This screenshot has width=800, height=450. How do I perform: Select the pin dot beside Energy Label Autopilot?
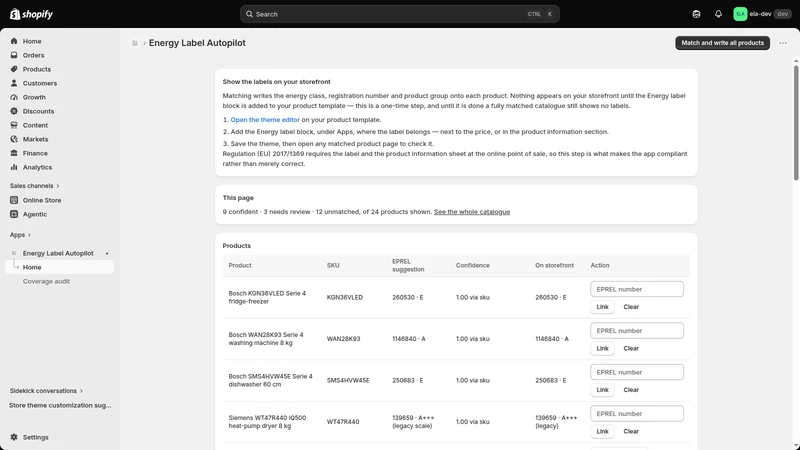107,254
